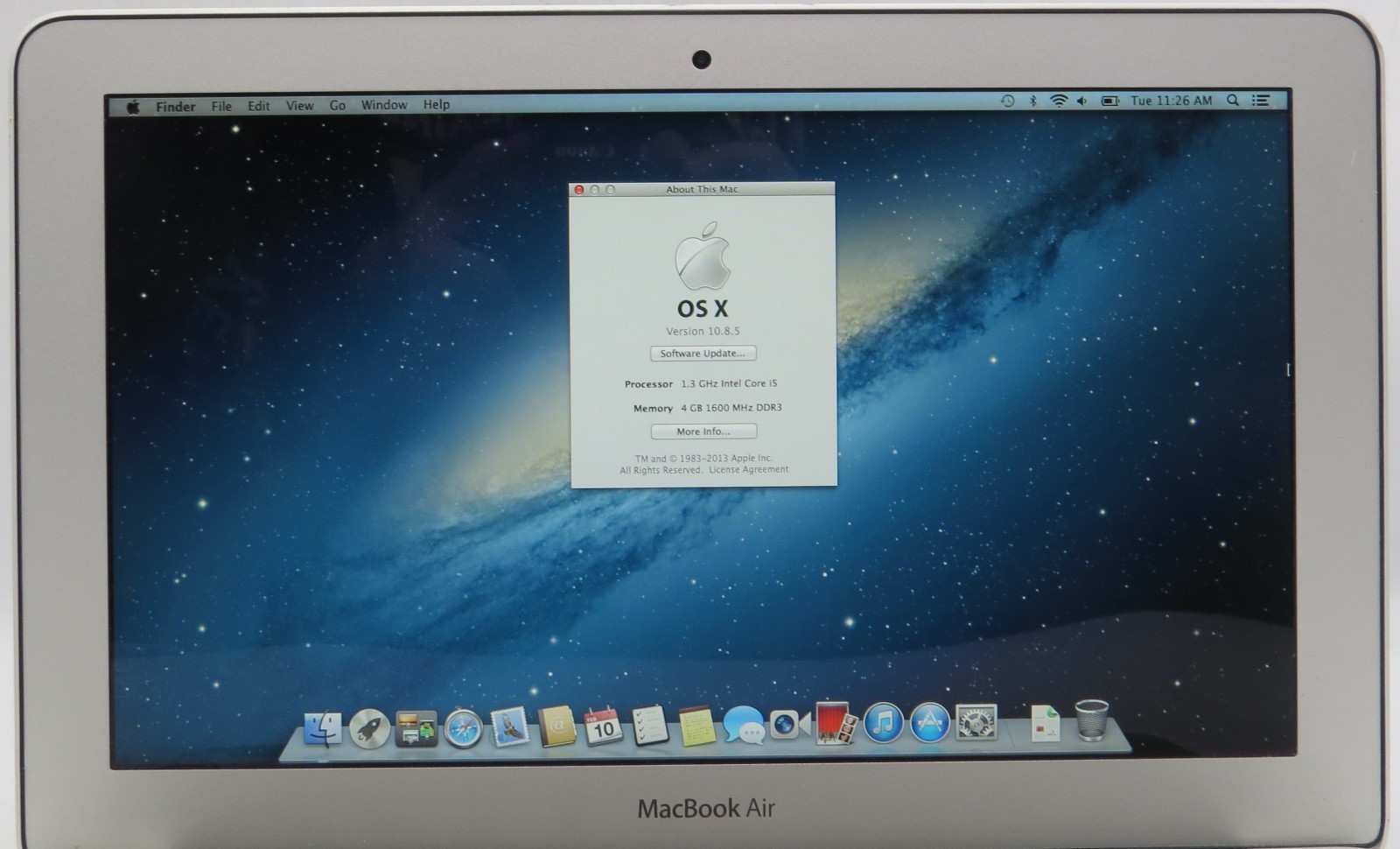Open Spotlight search magnifier
Image resolution: width=1400 pixels, height=849 pixels.
[1233, 101]
